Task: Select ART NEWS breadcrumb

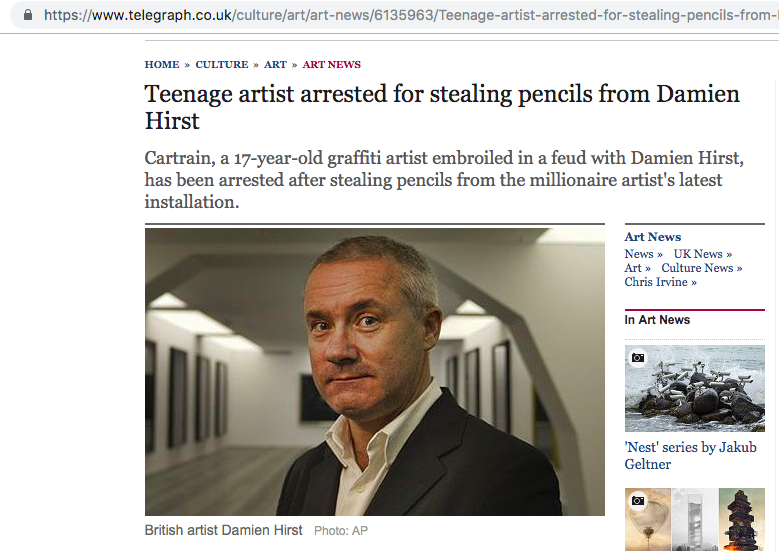Action: (332, 65)
